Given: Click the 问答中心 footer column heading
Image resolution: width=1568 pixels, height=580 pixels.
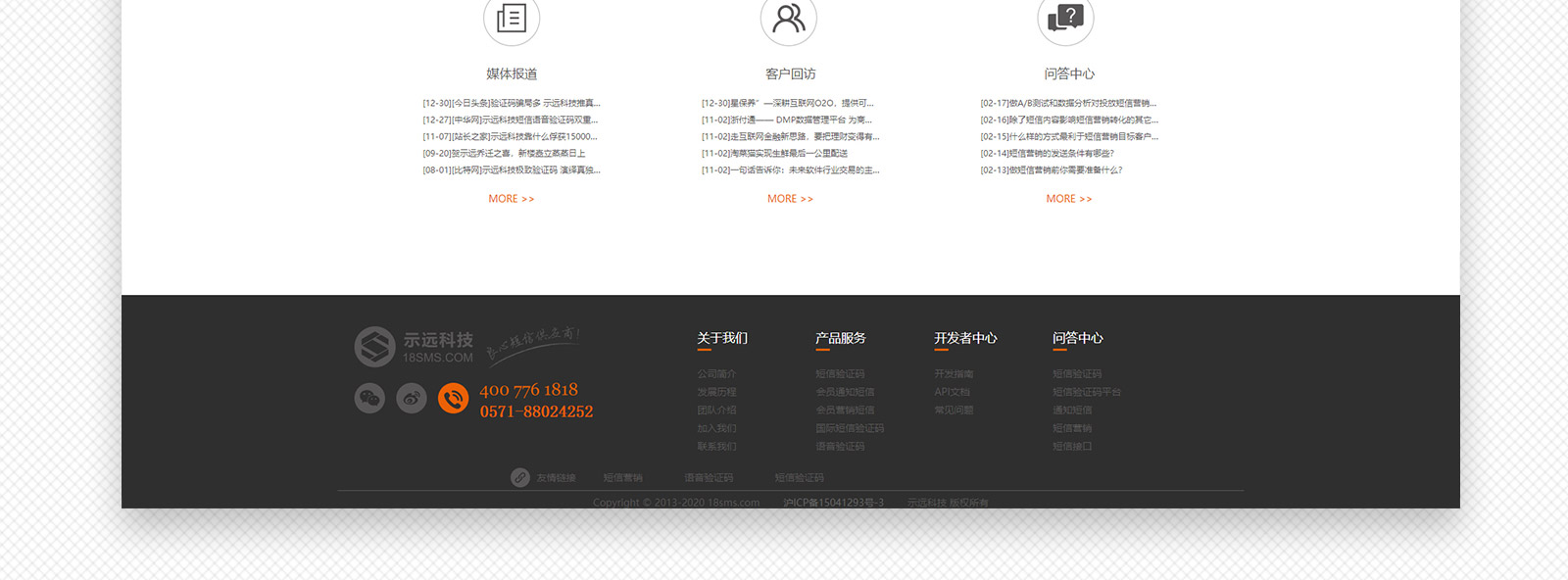Looking at the screenshot, I should tap(1078, 338).
